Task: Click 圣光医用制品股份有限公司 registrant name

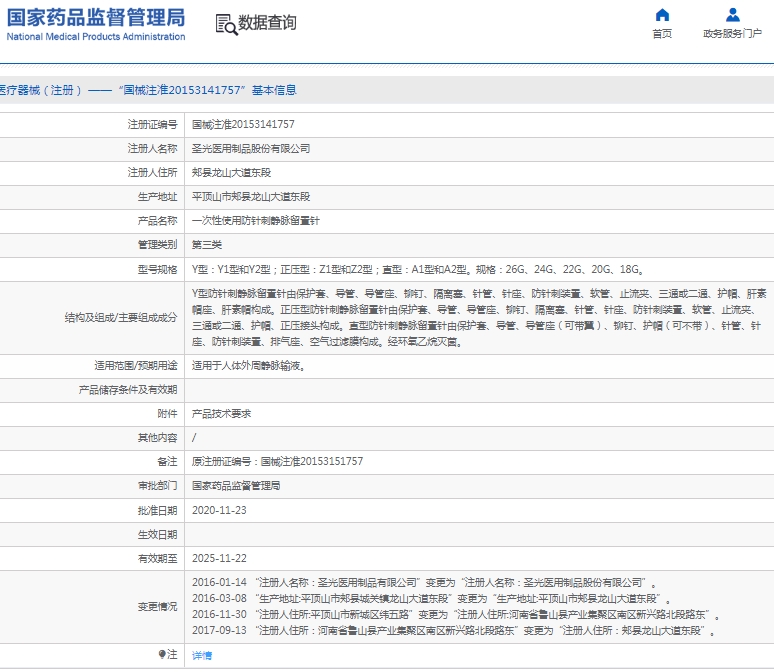Action: (x=251, y=149)
